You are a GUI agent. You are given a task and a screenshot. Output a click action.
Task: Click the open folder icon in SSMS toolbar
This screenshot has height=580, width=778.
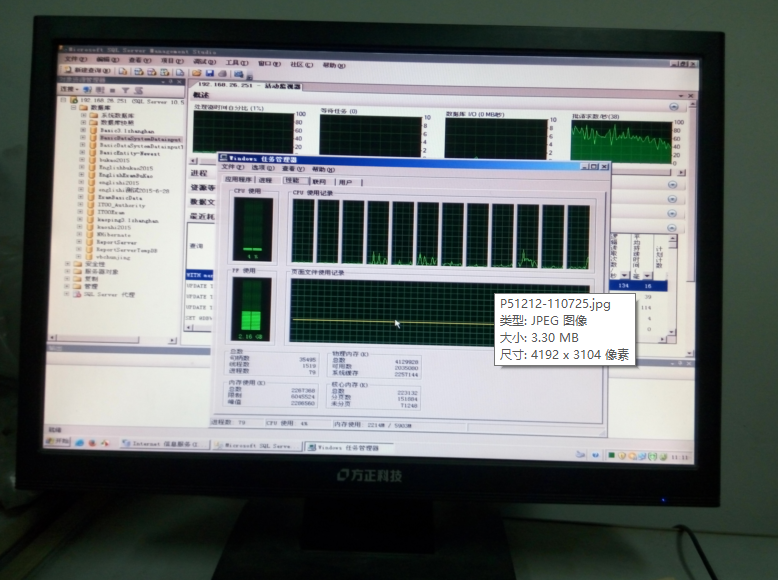[197, 73]
